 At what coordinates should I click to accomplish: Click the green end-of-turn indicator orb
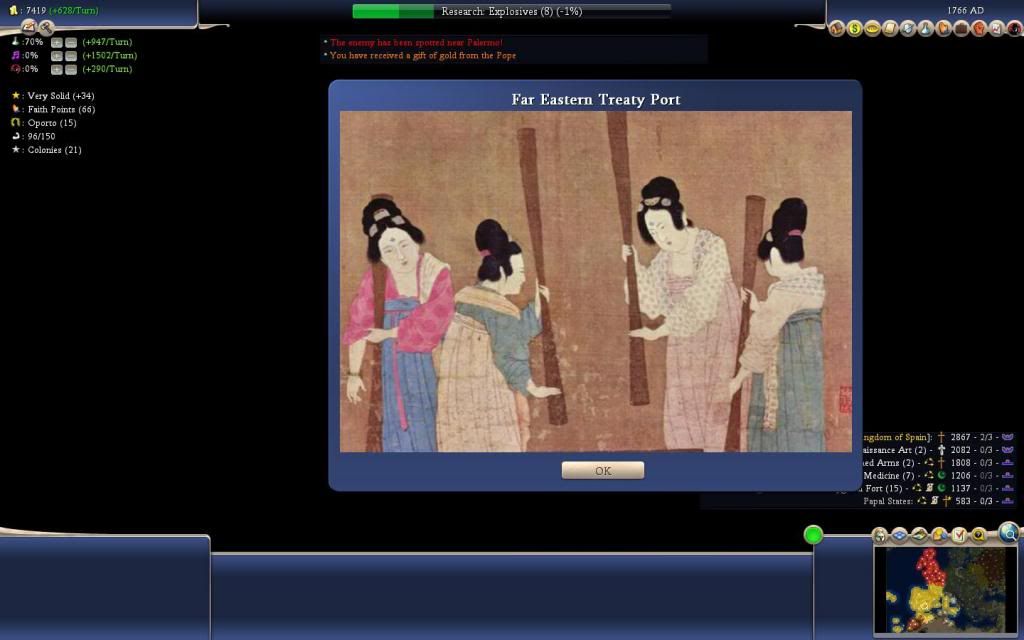coord(812,535)
